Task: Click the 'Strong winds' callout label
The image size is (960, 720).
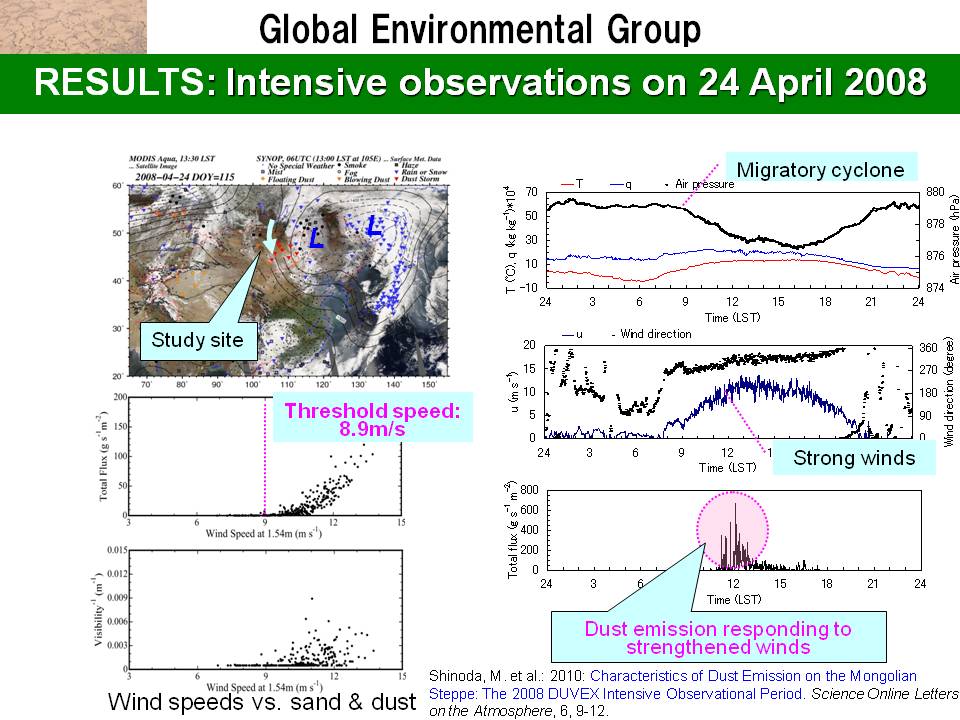Action: (854, 457)
